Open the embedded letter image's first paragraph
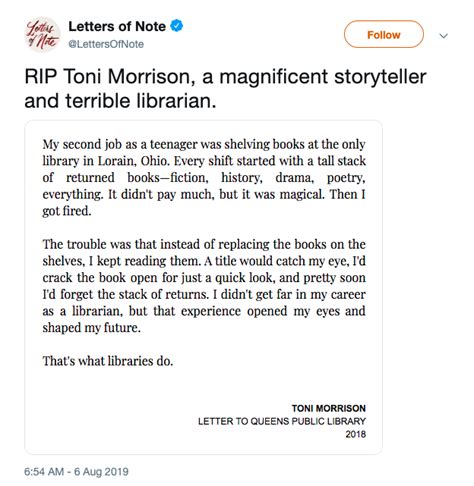This screenshot has width=474, height=486. click(204, 177)
